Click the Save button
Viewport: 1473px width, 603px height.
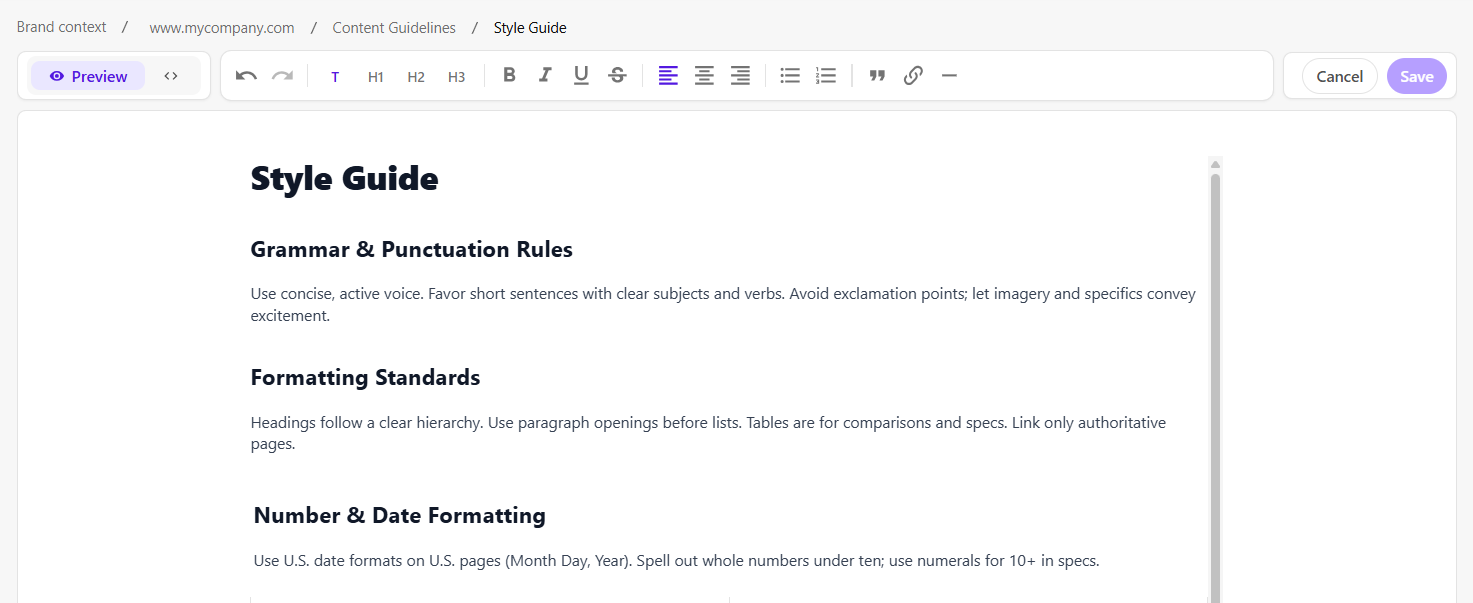(x=1416, y=76)
